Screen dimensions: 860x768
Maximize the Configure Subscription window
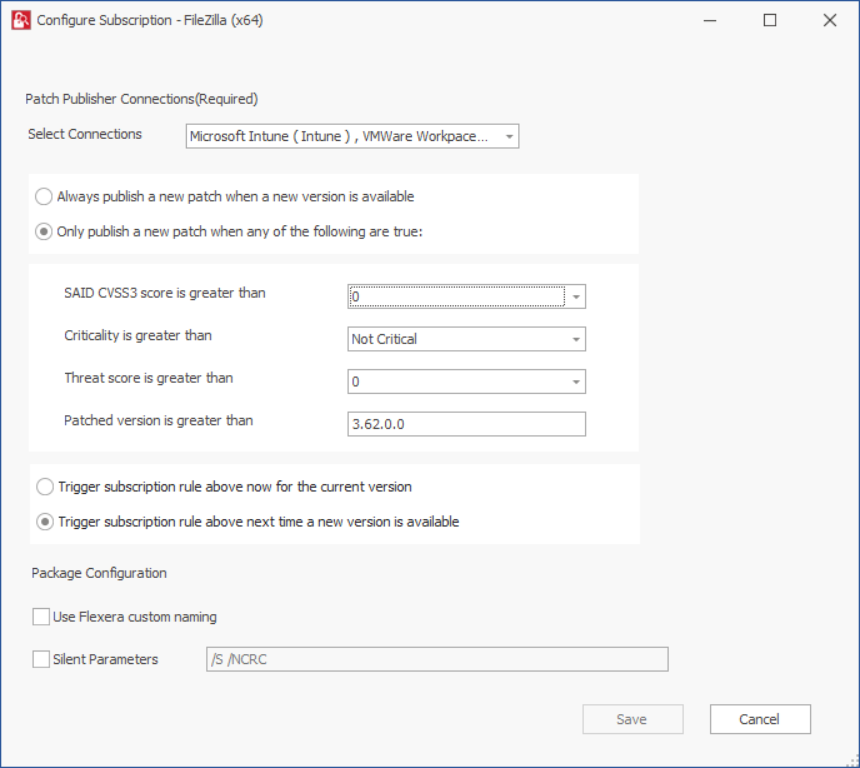click(770, 20)
